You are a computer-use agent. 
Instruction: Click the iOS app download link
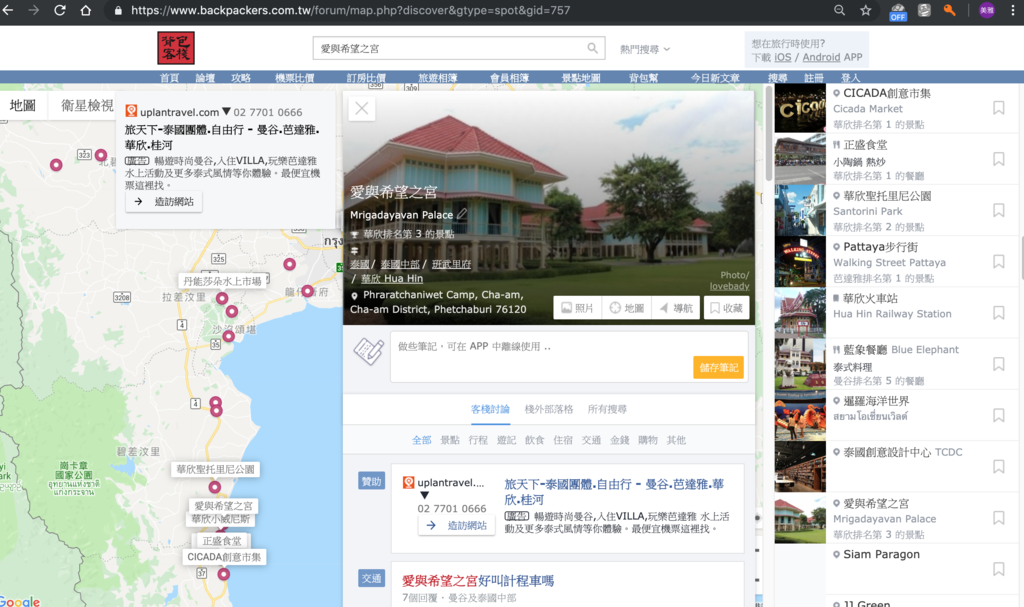point(782,57)
